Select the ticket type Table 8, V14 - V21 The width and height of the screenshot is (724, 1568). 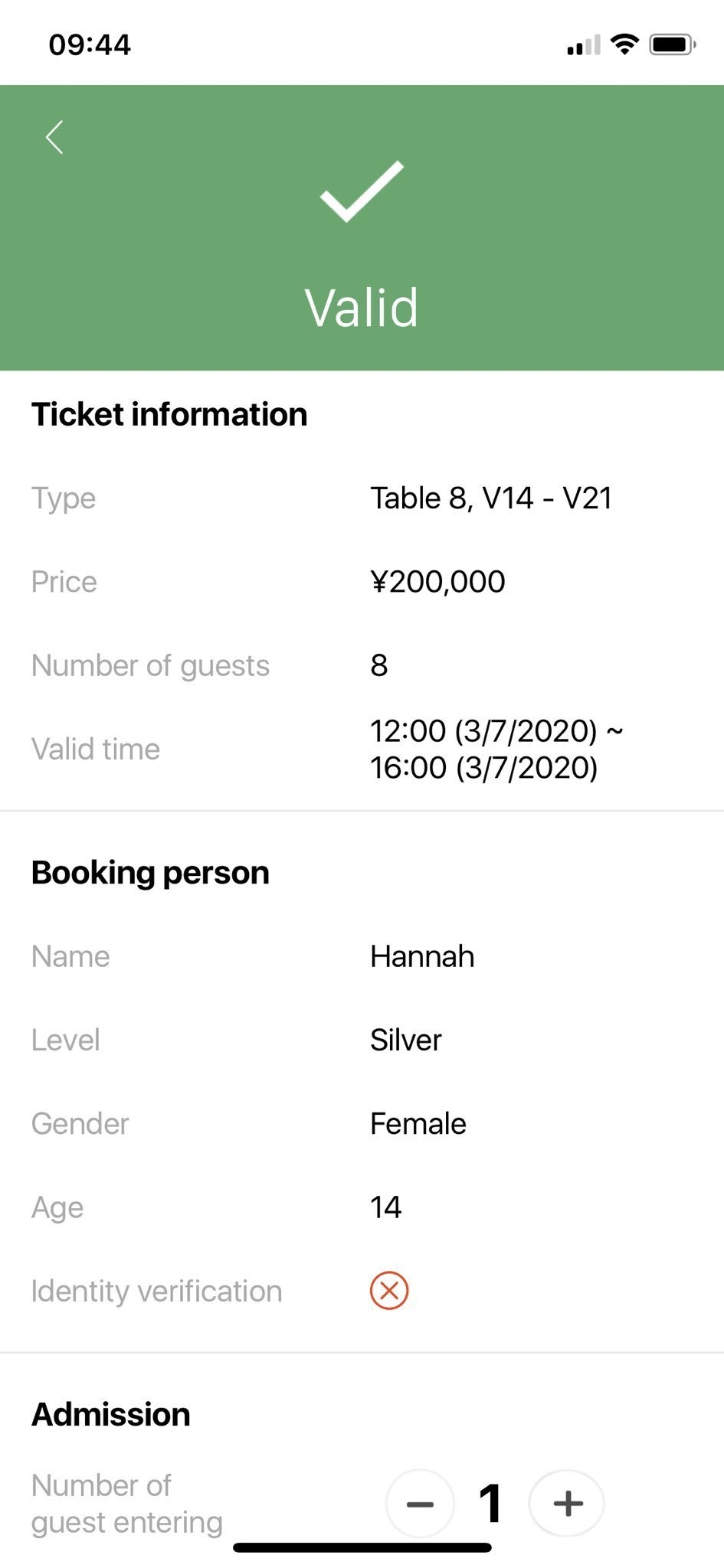click(x=491, y=498)
